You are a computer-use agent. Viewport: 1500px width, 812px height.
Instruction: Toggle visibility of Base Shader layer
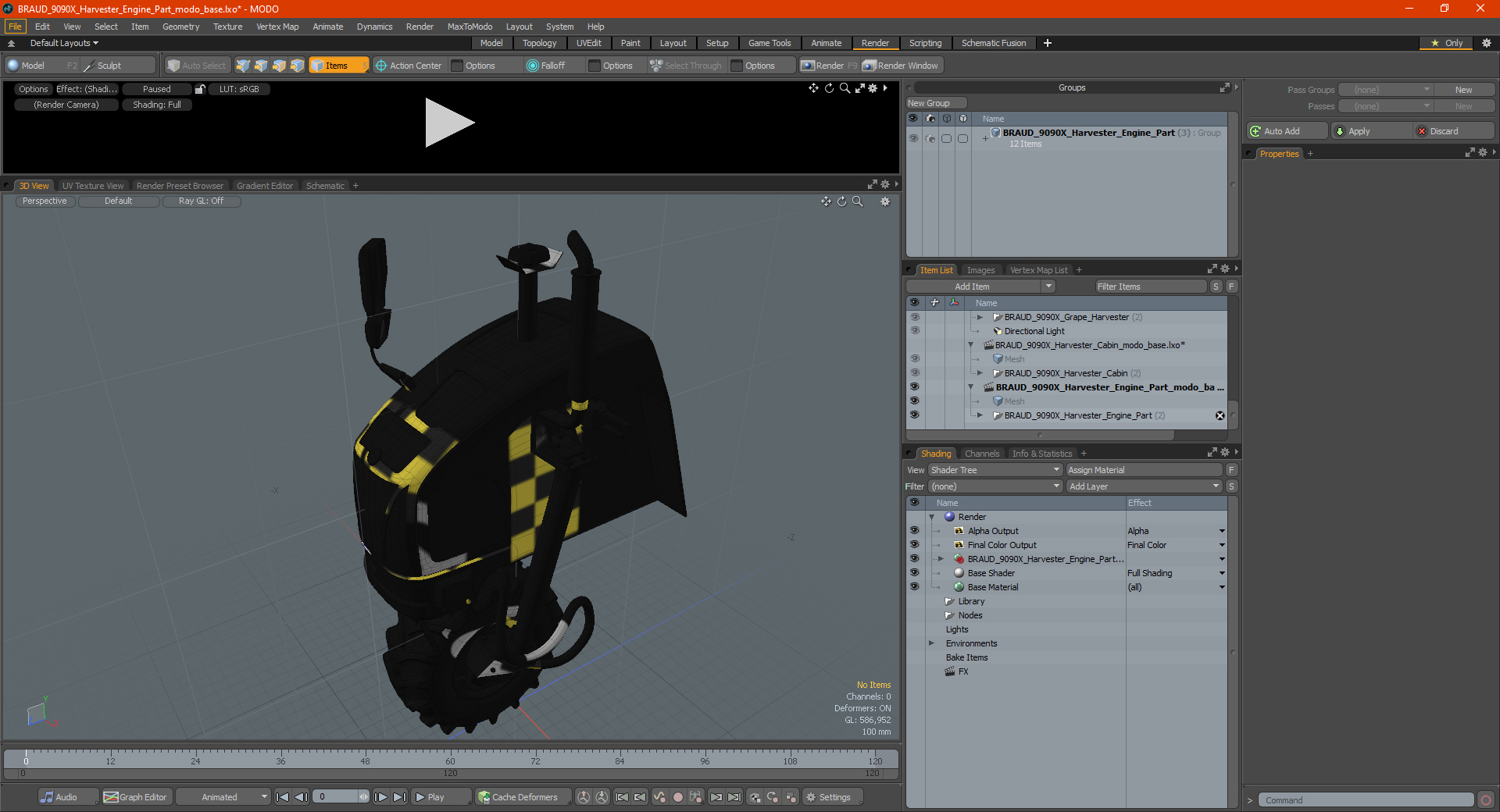click(x=914, y=573)
